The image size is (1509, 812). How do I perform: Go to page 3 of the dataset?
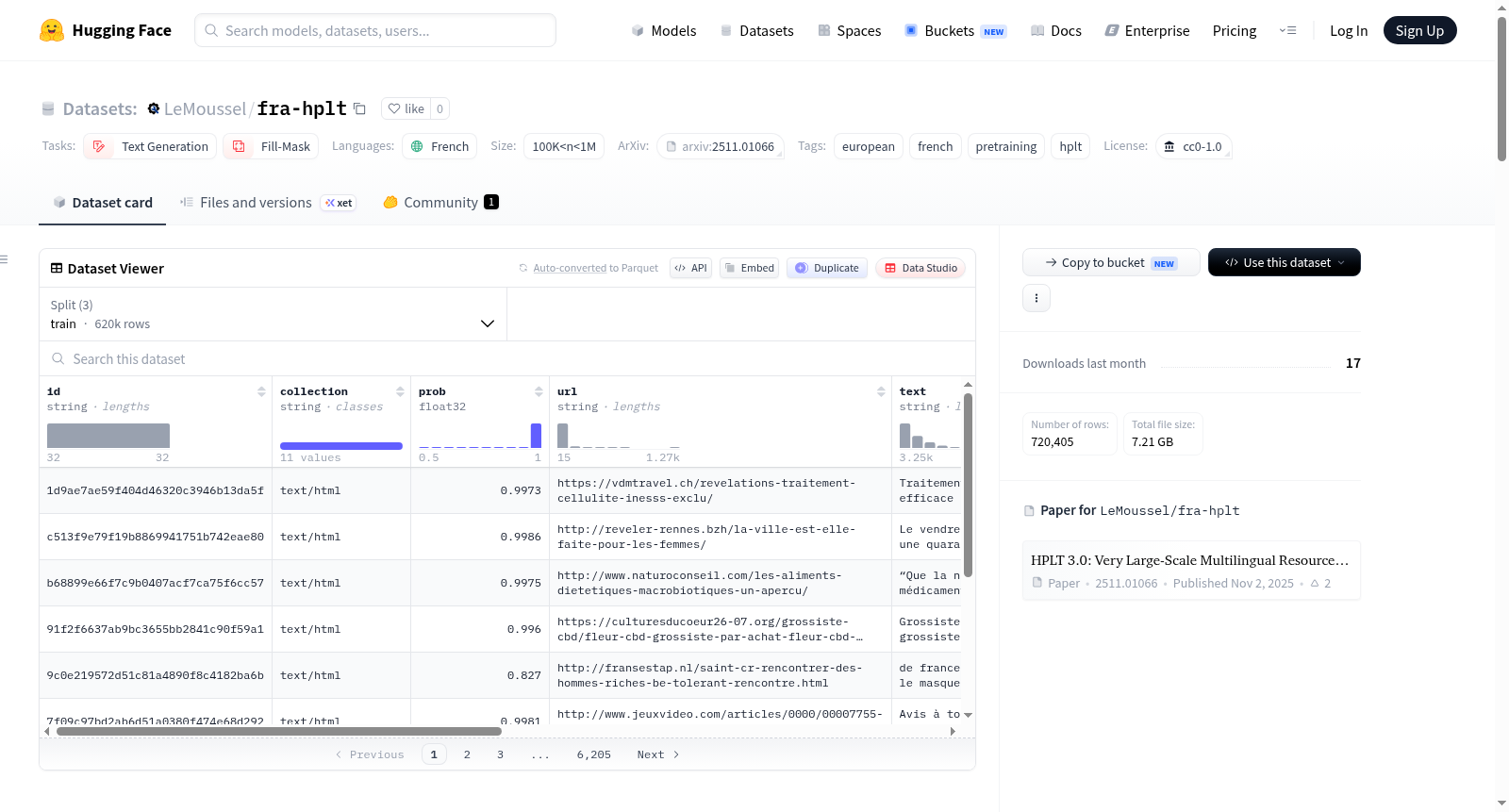click(x=500, y=754)
